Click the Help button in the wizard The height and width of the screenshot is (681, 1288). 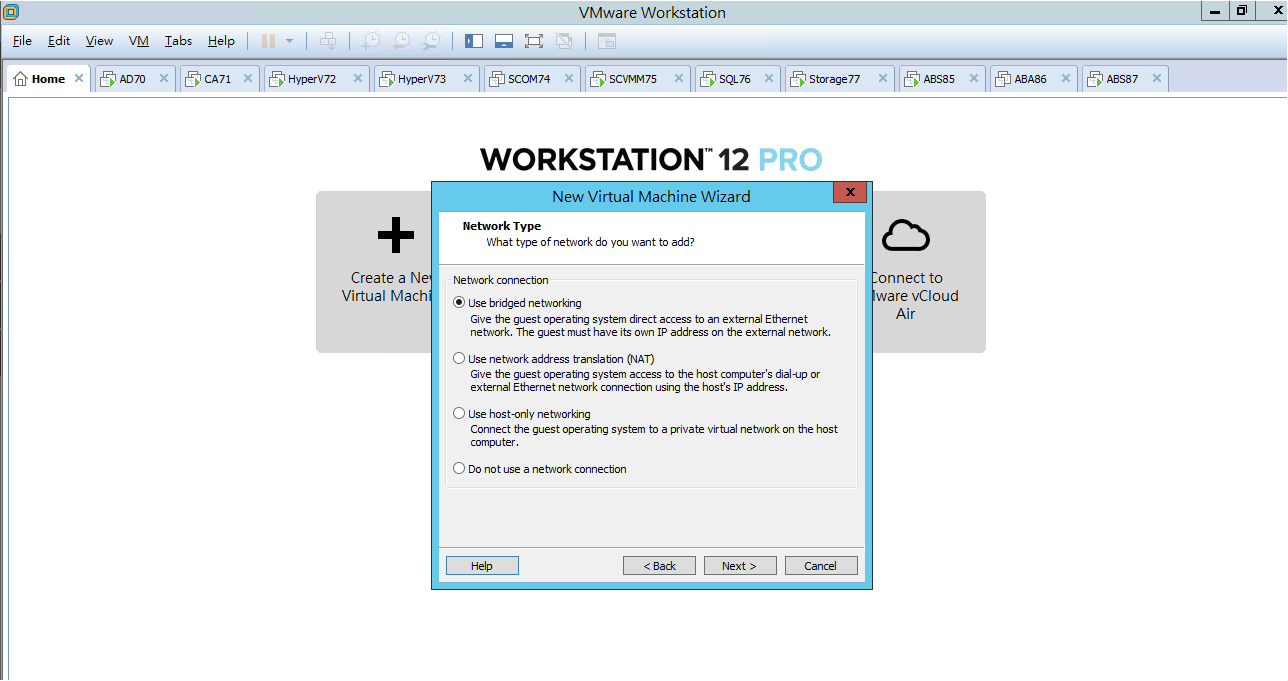[x=482, y=566]
